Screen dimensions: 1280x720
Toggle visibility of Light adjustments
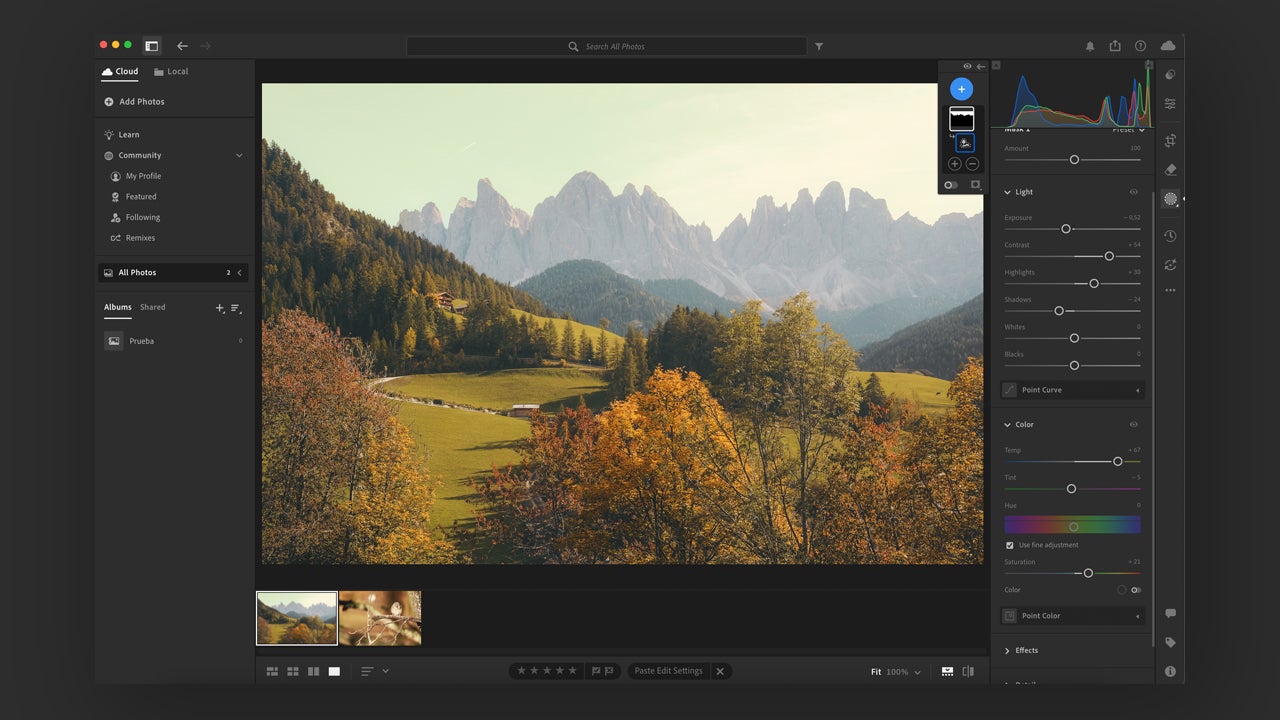coord(1133,192)
